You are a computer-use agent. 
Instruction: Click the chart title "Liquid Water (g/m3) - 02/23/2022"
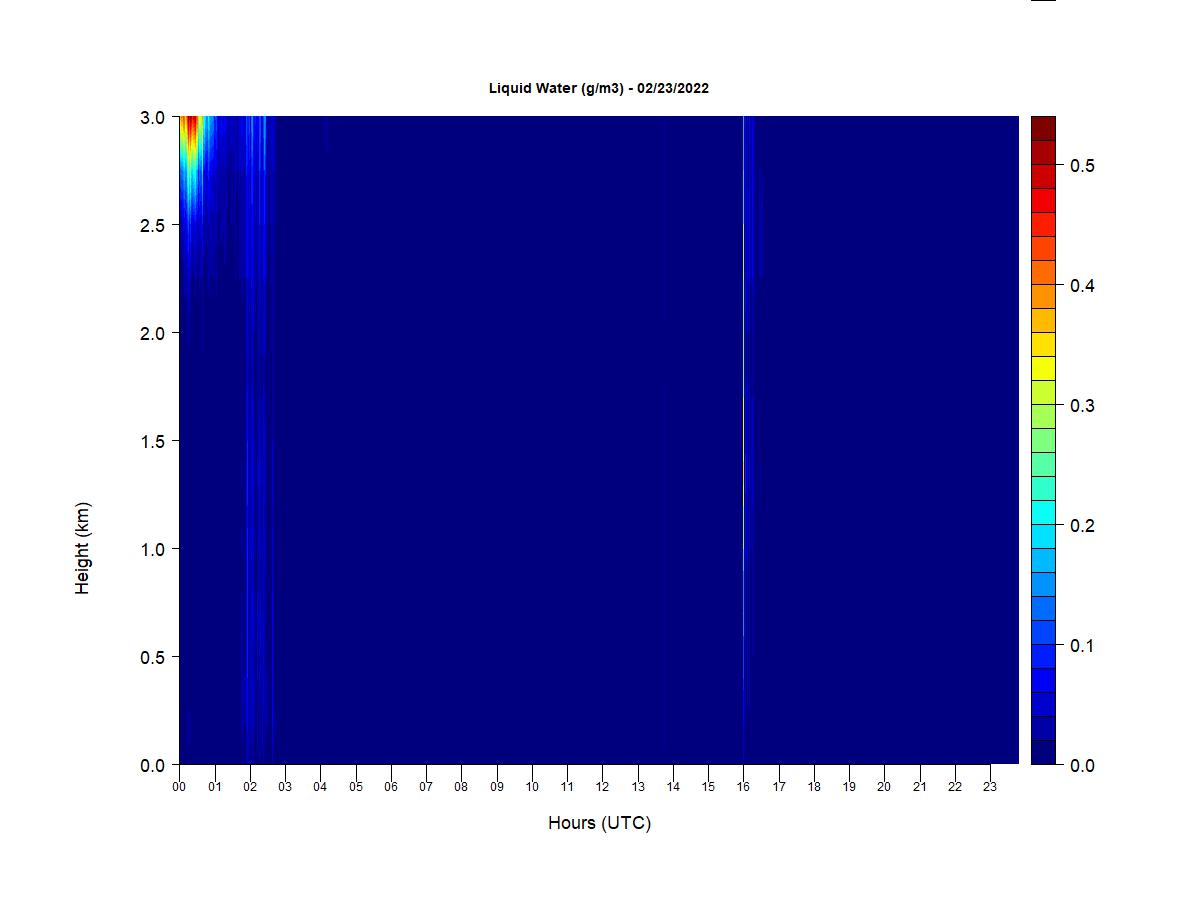click(x=599, y=88)
